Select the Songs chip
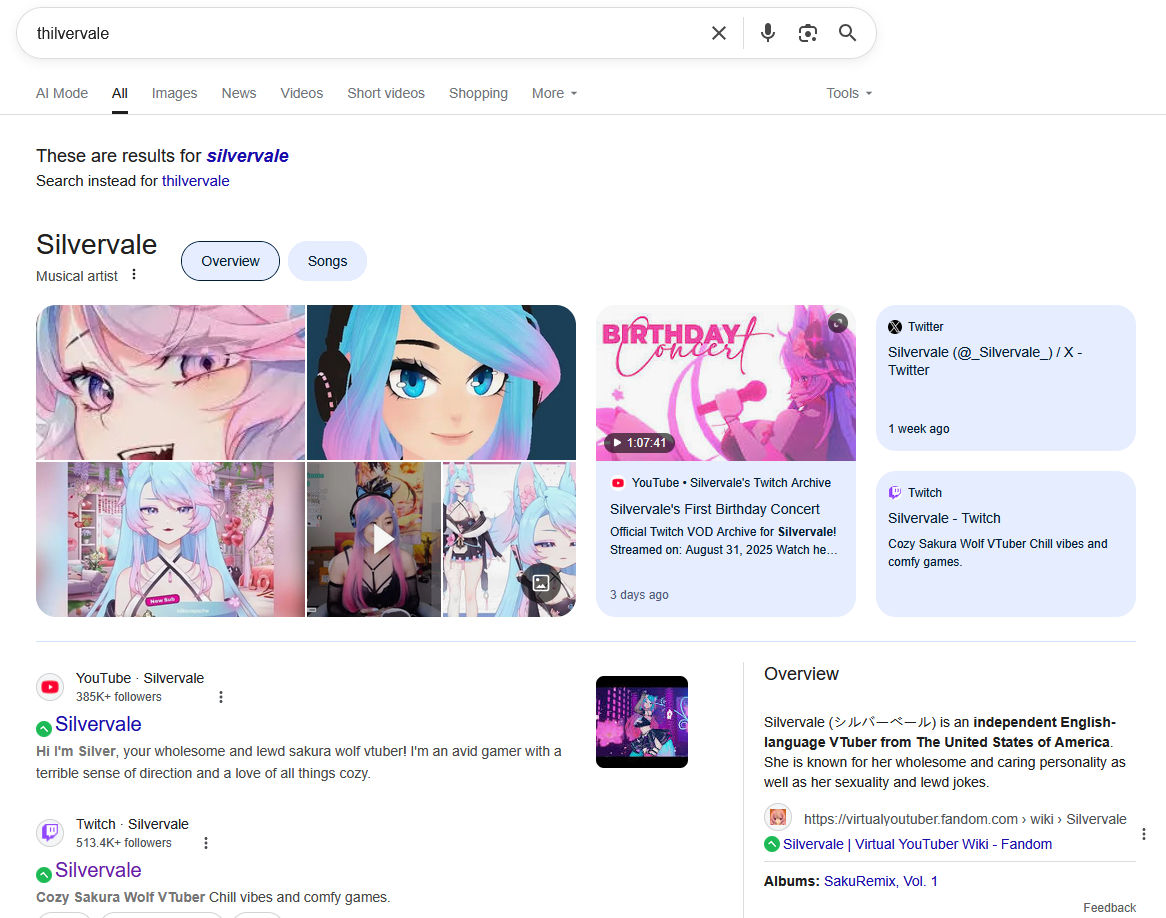The width and height of the screenshot is (1166, 918). pyautogui.click(x=327, y=261)
